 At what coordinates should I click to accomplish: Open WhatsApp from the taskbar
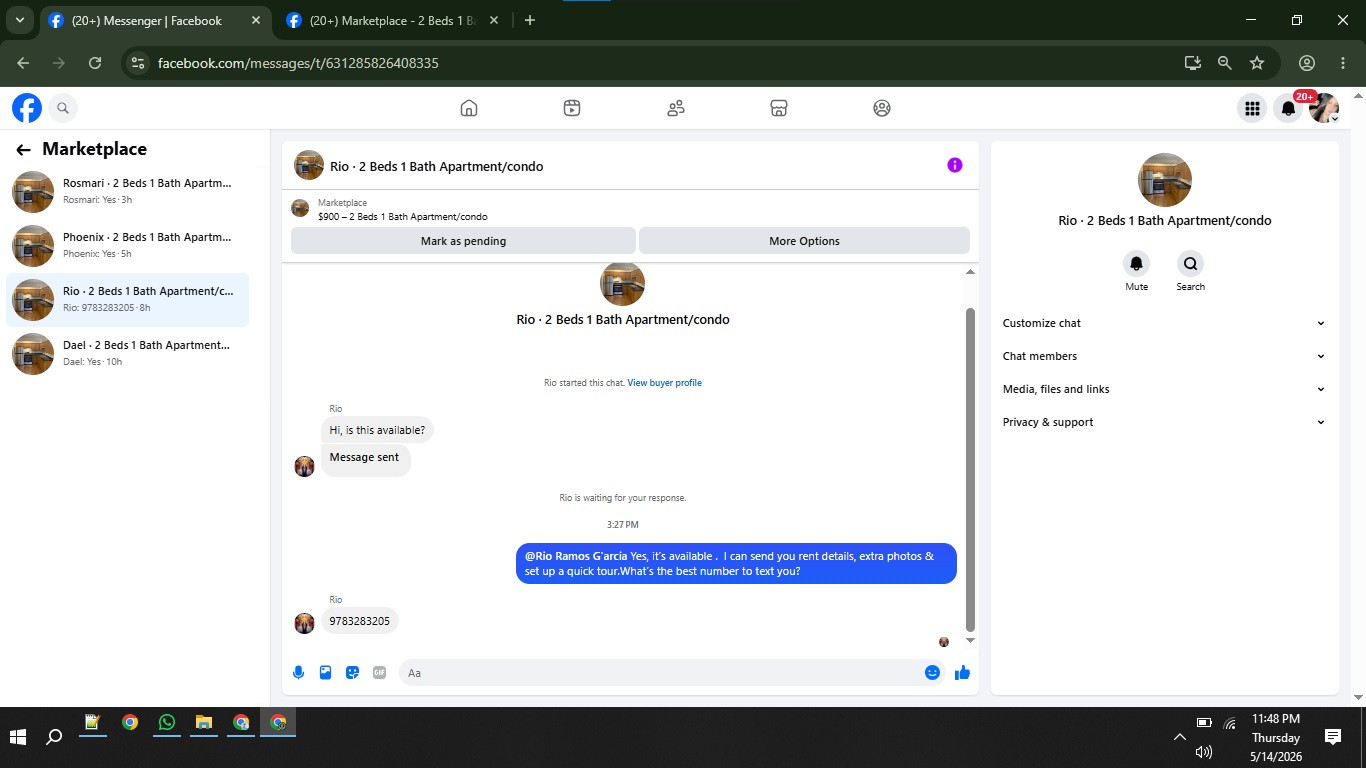pos(166,723)
